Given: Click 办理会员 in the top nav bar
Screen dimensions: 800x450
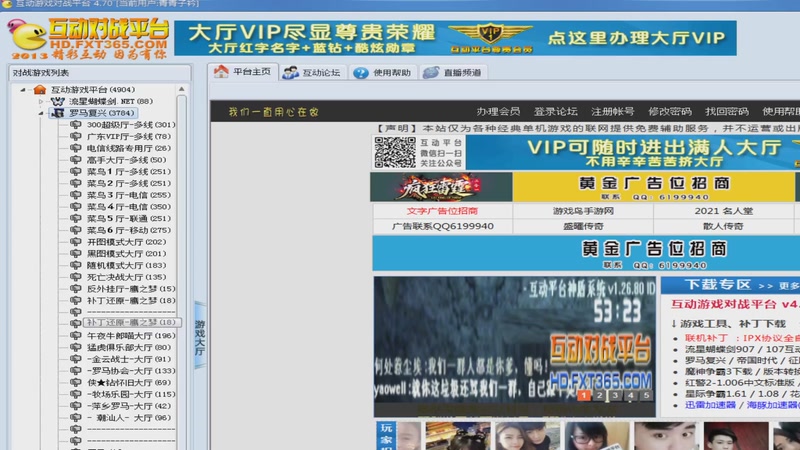Looking at the screenshot, I should click(498, 111).
